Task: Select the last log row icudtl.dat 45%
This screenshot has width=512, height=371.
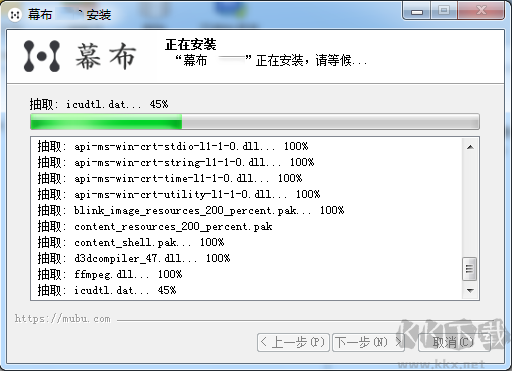Action: pos(107,290)
